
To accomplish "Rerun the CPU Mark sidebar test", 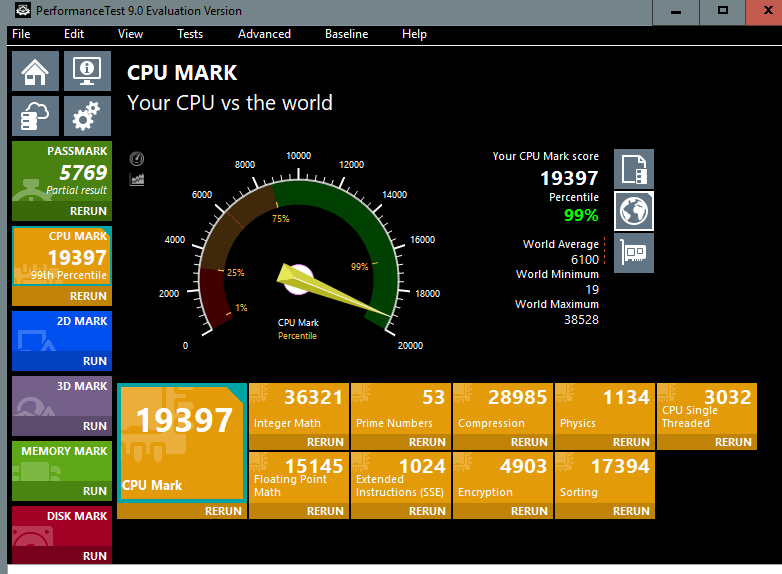I will (x=62, y=296).
